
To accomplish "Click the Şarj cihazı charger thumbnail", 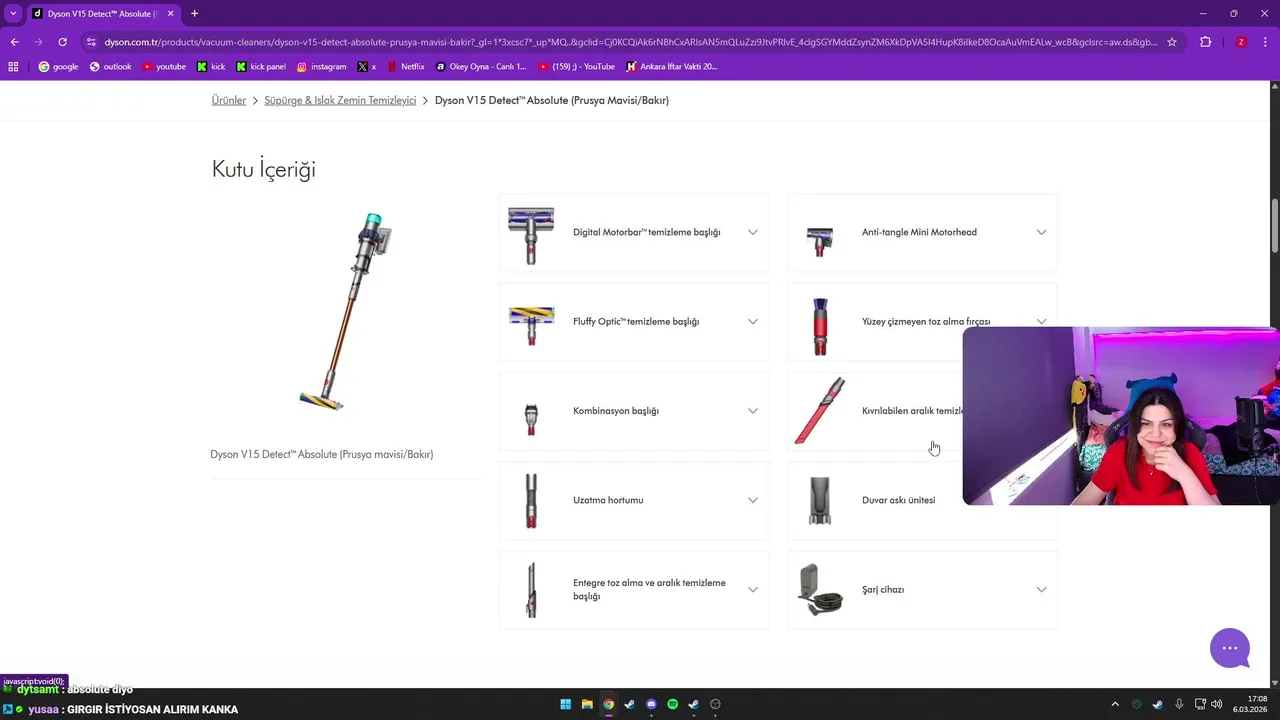I will [820, 589].
